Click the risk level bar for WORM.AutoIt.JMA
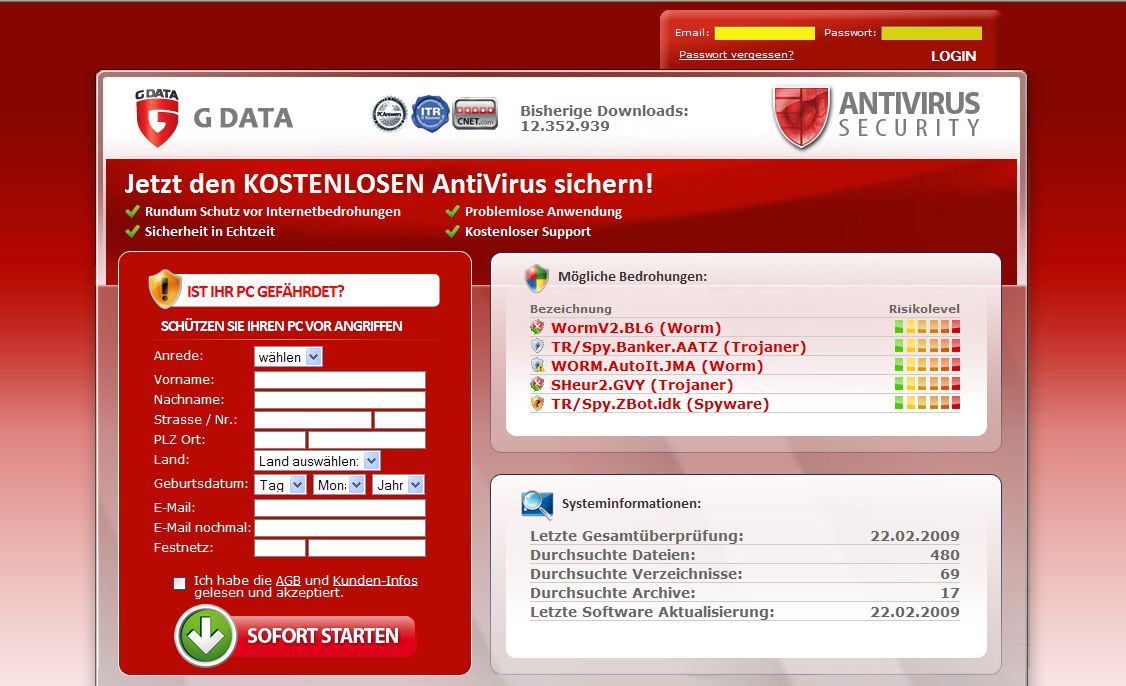Image resolution: width=1126 pixels, height=686 pixels. (927, 366)
